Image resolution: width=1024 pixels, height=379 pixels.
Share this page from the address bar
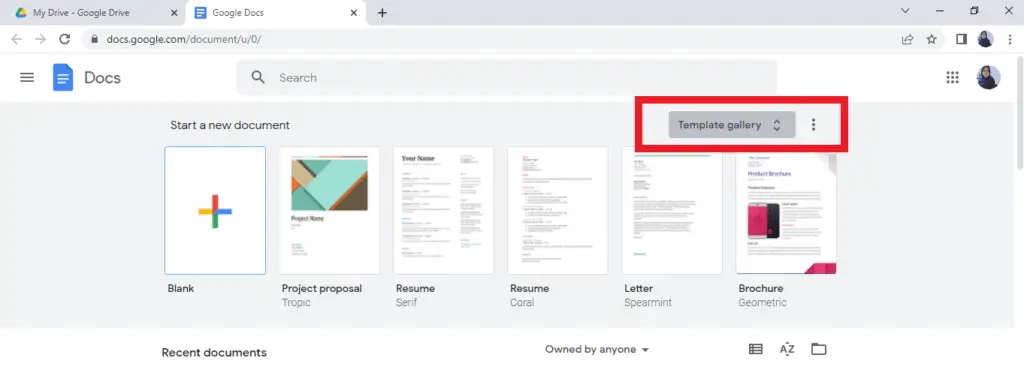(907, 39)
